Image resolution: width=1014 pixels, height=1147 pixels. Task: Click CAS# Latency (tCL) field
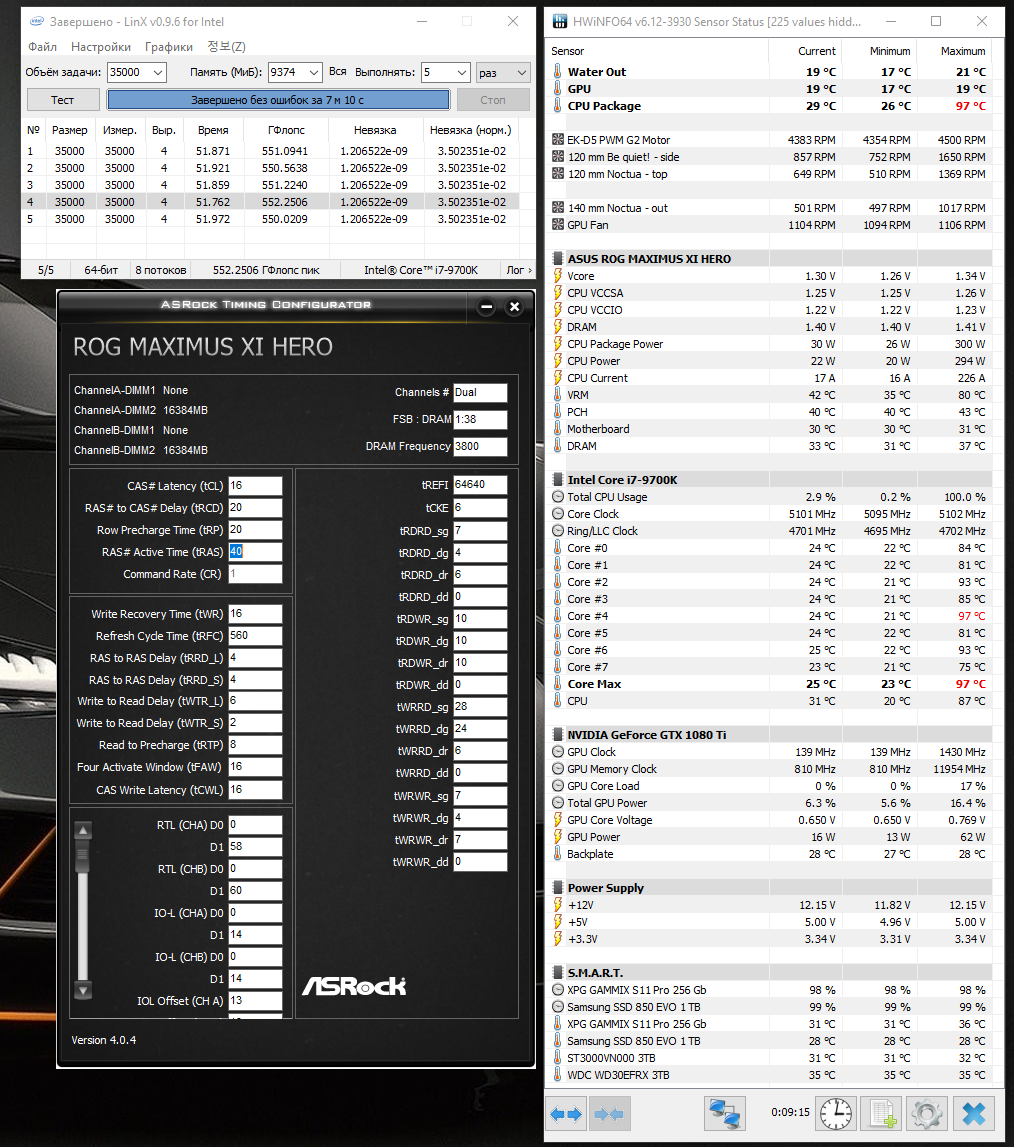coord(255,486)
